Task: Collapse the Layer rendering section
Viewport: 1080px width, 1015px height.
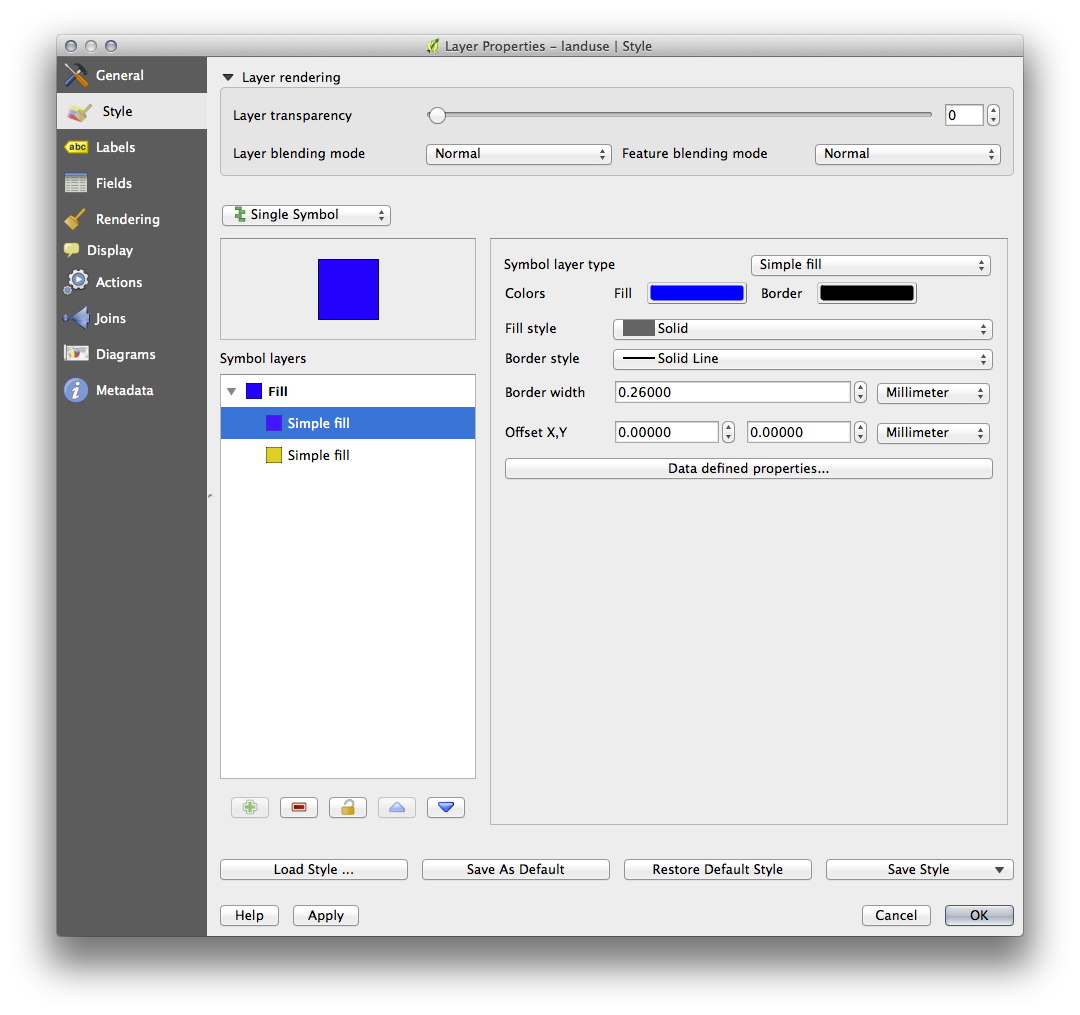Action: [229, 78]
